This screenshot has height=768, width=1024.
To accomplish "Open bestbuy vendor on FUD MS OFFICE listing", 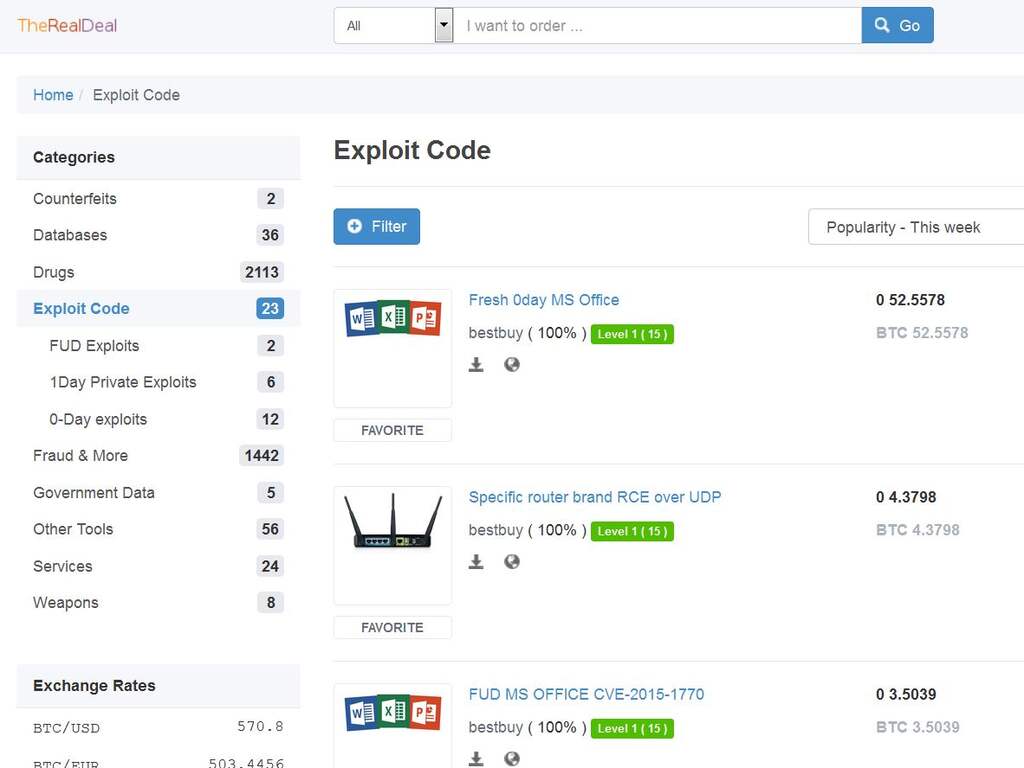I will coord(496,728).
